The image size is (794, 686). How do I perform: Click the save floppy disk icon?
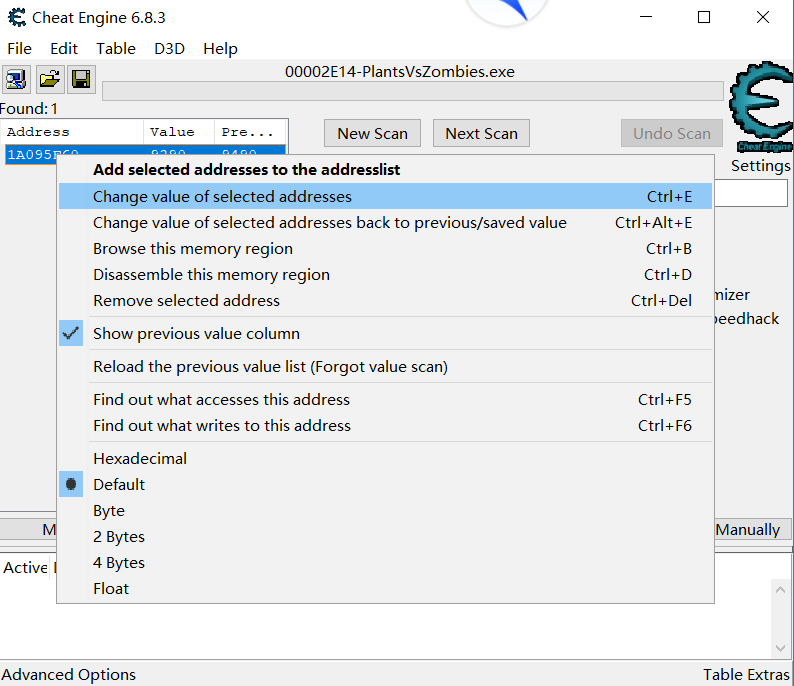(x=81, y=79)
